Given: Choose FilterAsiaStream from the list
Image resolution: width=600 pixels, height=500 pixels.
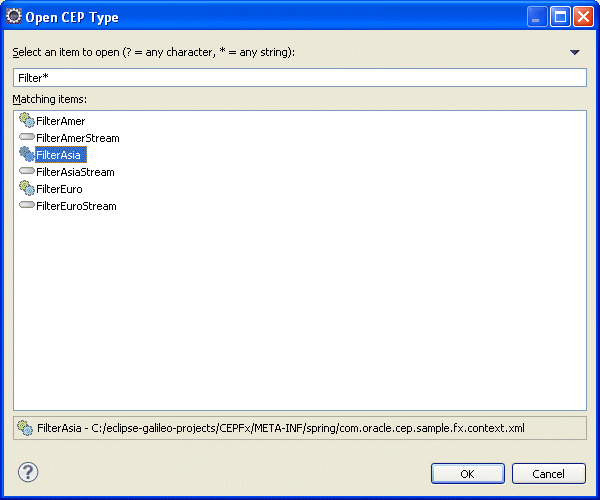Looking at the screenshot, I should [x=75, y=172].
